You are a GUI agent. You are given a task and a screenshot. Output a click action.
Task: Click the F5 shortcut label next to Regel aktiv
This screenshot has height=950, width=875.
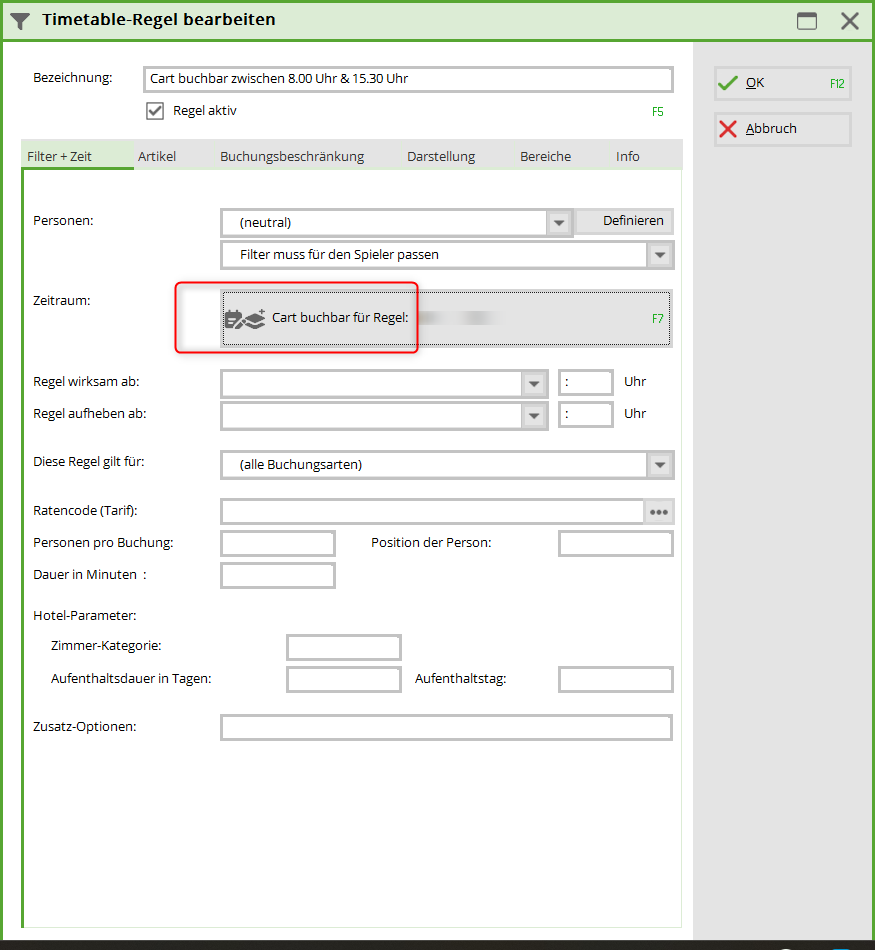point(657,112)
